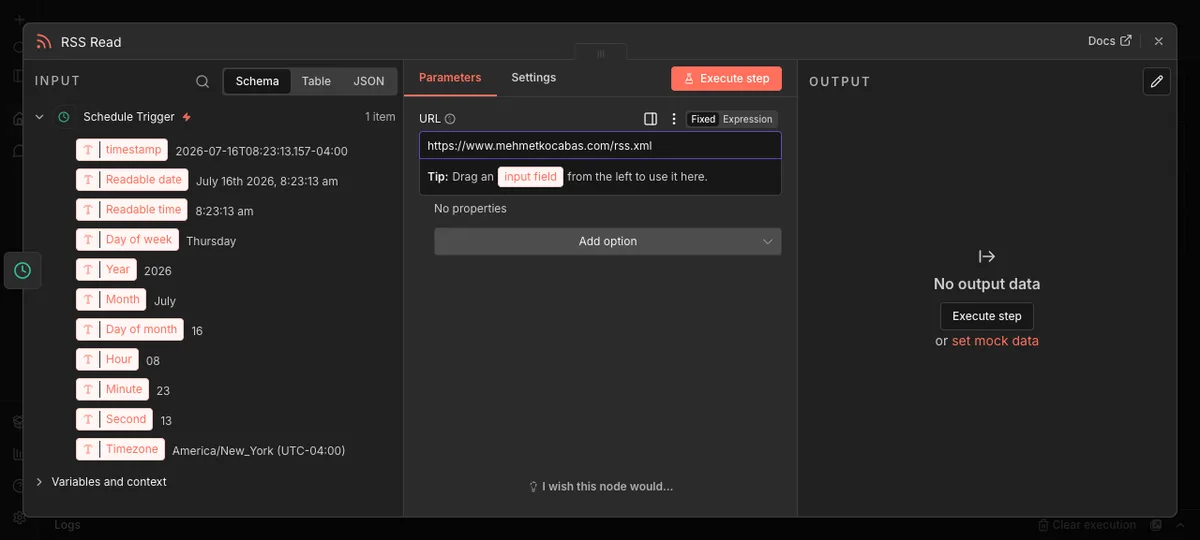
Task: Select the Table input view
Action: click(x=316, y=81)
